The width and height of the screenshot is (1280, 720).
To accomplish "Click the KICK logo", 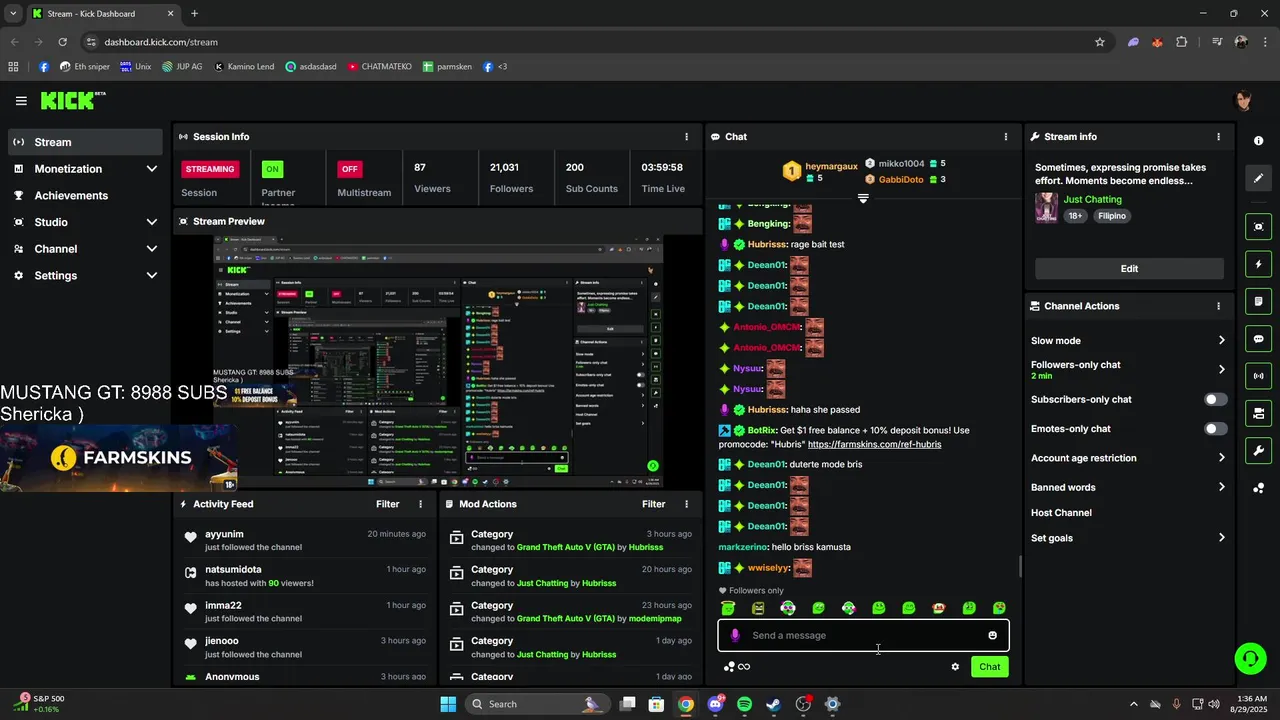I will tap(72, 100).
